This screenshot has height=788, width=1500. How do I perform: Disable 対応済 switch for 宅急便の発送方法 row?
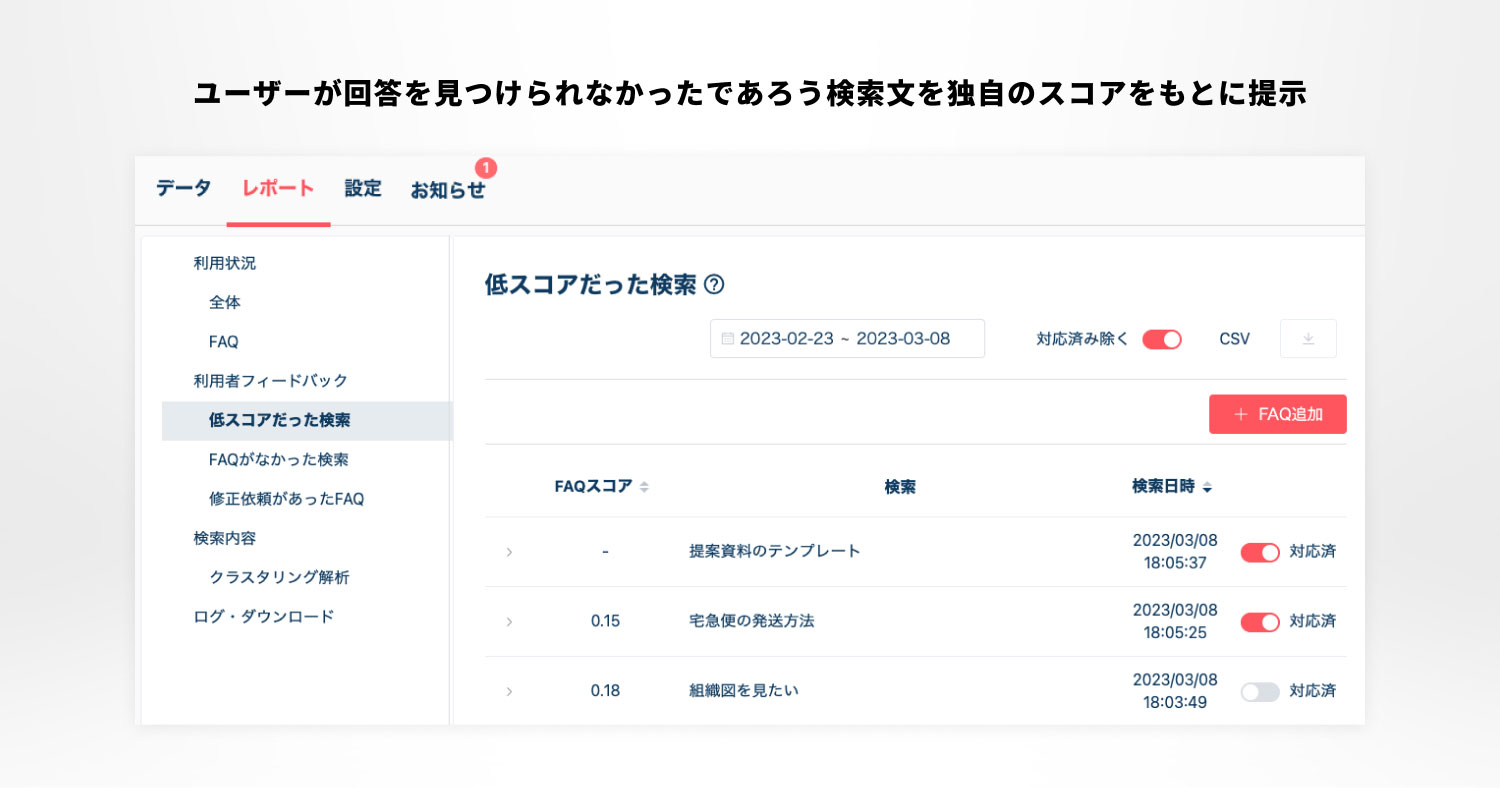coord(1260,622)
